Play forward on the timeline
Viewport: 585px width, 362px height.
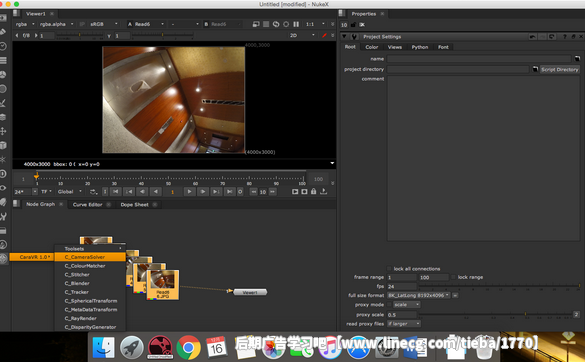tap(189, 191)
